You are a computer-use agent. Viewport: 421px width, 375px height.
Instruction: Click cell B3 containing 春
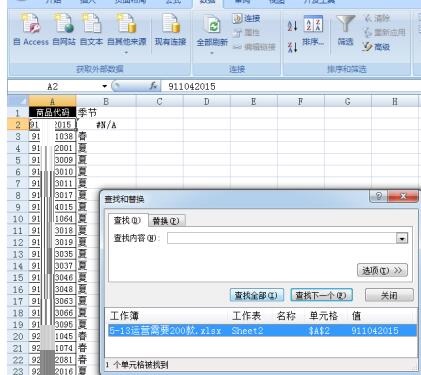(x=106, y=136)
